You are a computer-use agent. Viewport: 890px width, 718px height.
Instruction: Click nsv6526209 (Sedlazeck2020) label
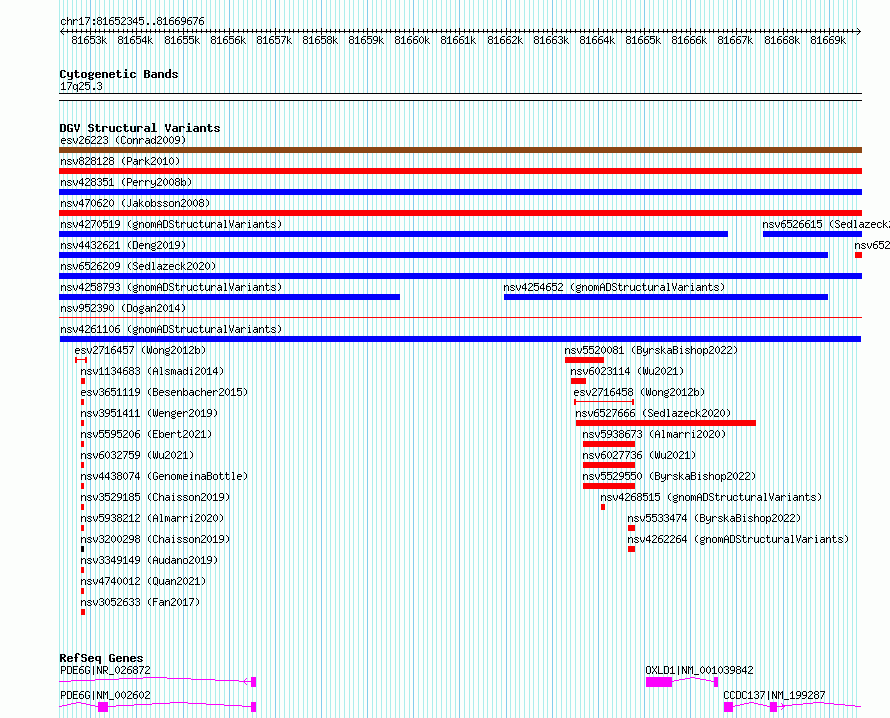tap(138, 266)
